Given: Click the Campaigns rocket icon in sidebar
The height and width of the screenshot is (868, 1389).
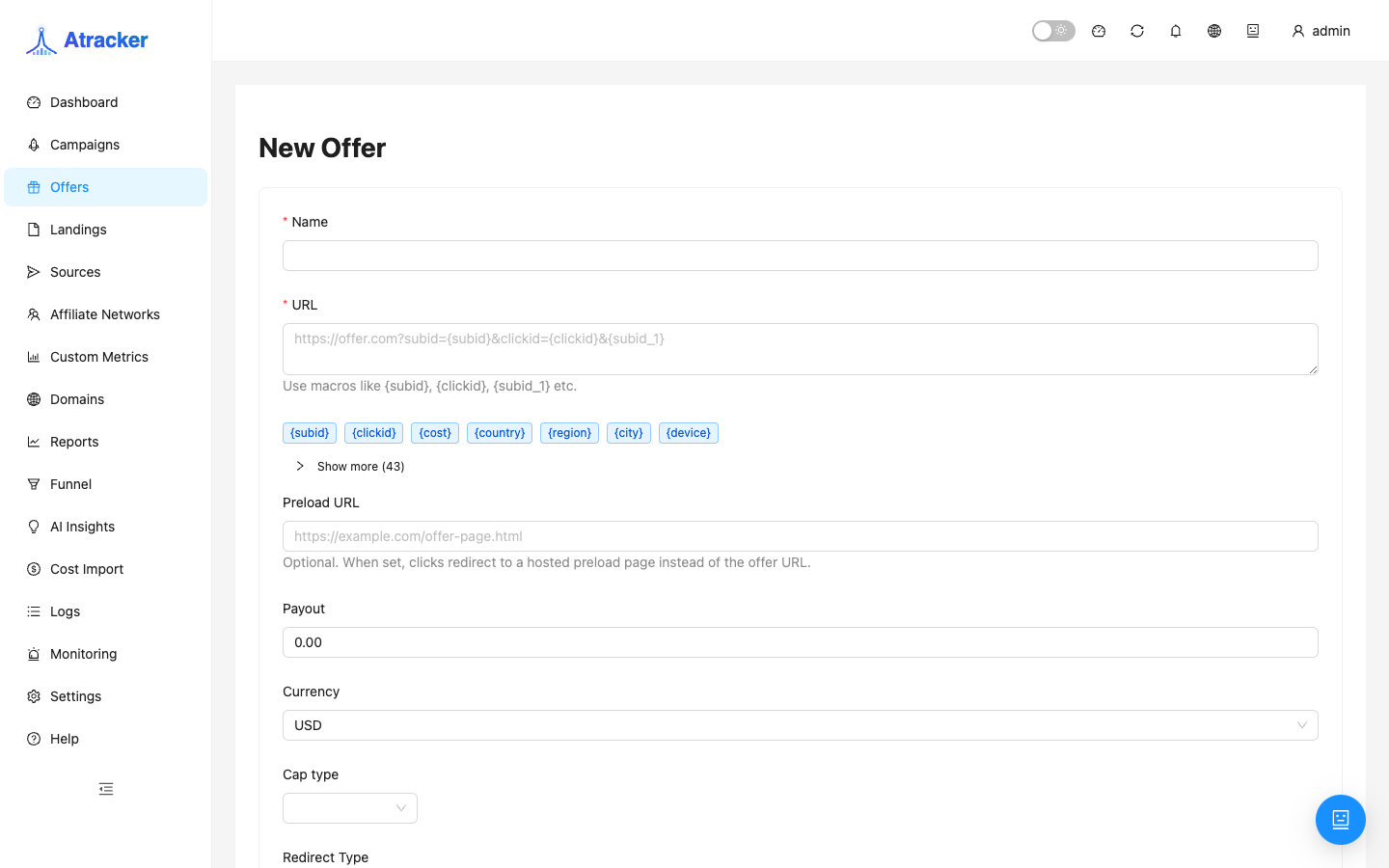Looking at the screenshot, I should [34, 145].
